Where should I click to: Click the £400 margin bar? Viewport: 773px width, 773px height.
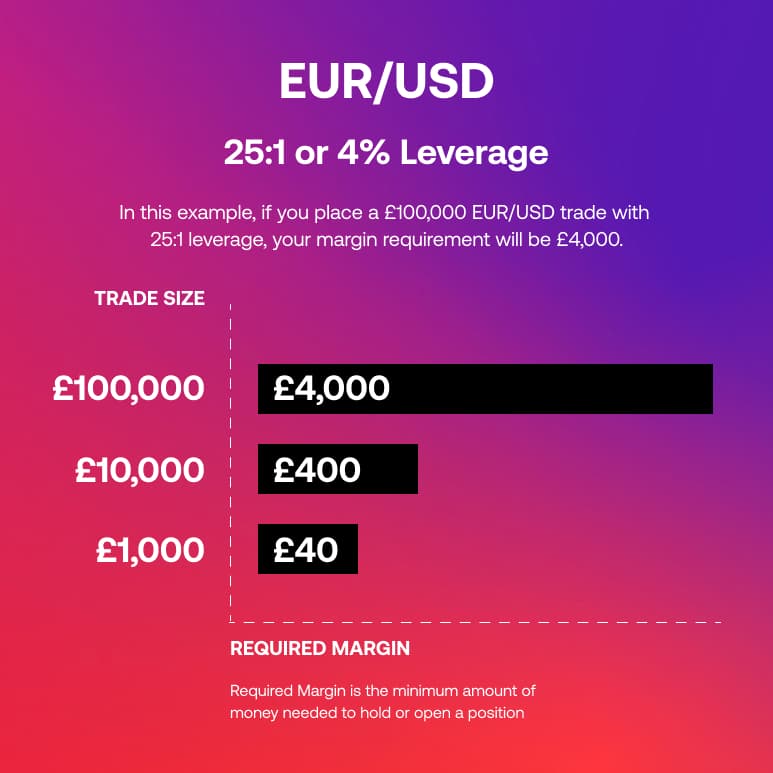337,469
